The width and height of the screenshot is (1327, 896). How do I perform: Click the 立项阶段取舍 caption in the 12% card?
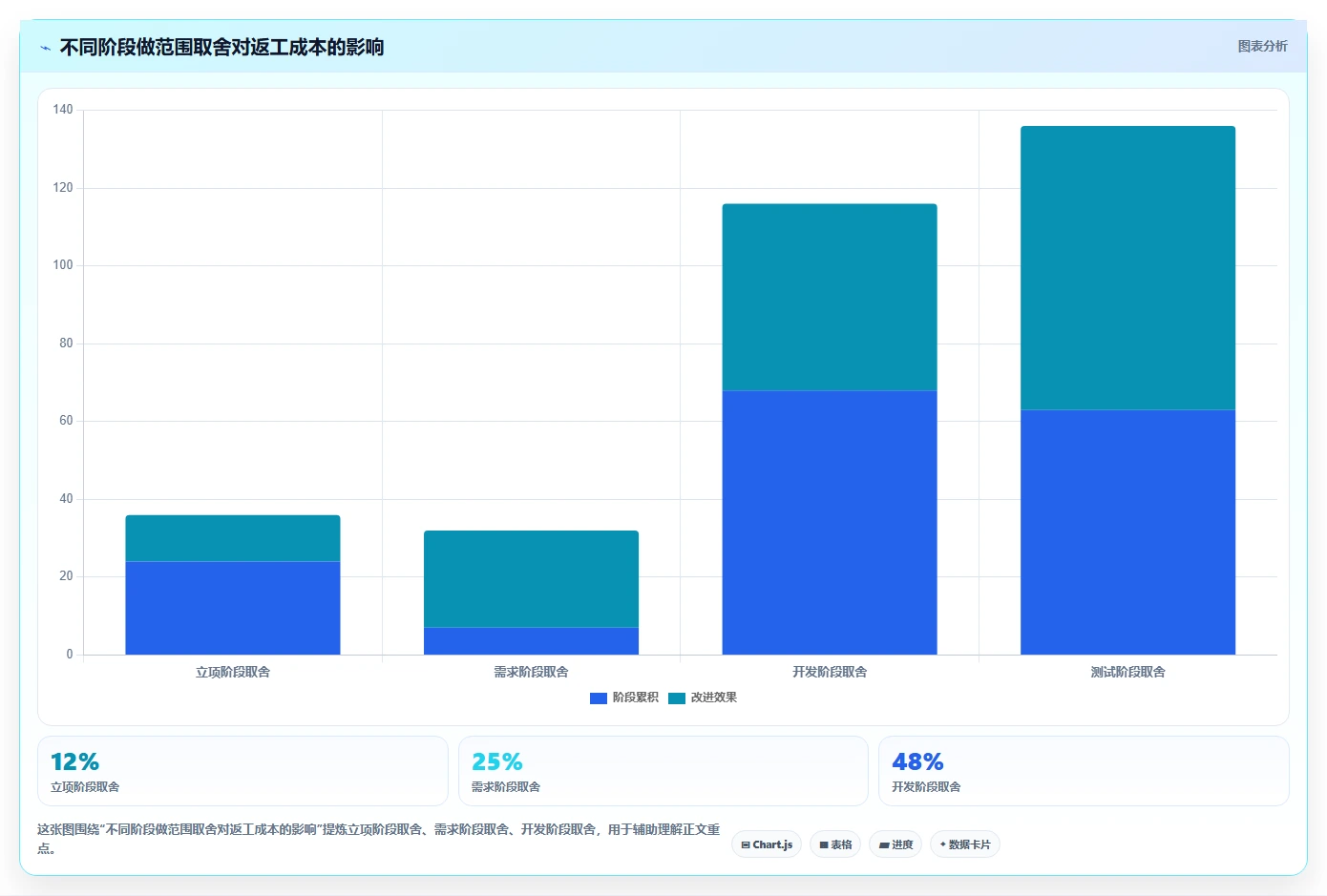85,787
